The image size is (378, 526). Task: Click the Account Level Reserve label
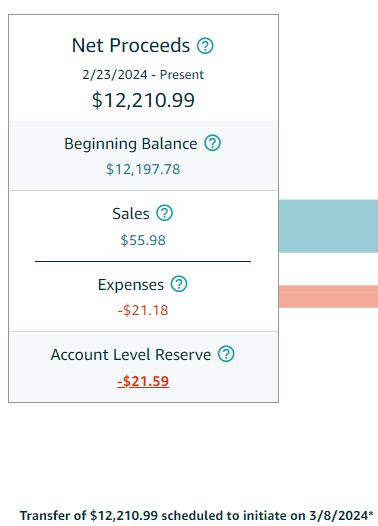(131, 355)
